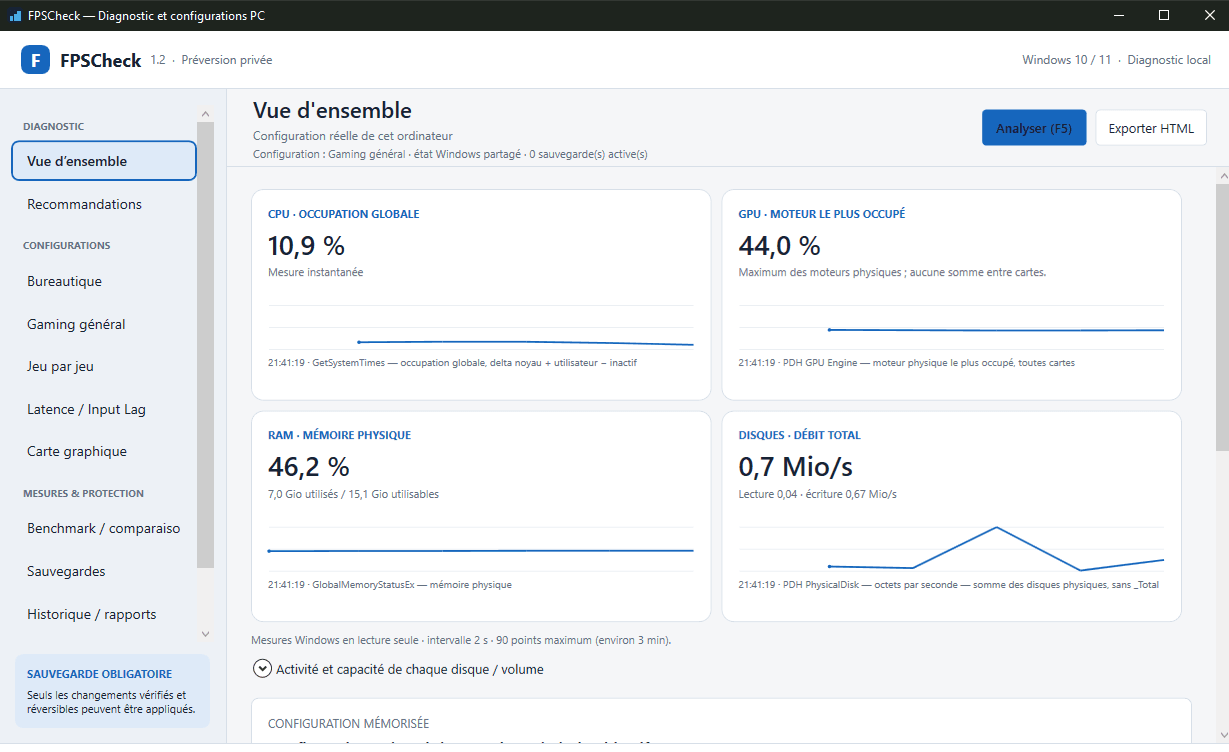The width and height of the screenshot is (1229, 752).
Task: Open the Jeu par jeu page
Action: point(104,366)
